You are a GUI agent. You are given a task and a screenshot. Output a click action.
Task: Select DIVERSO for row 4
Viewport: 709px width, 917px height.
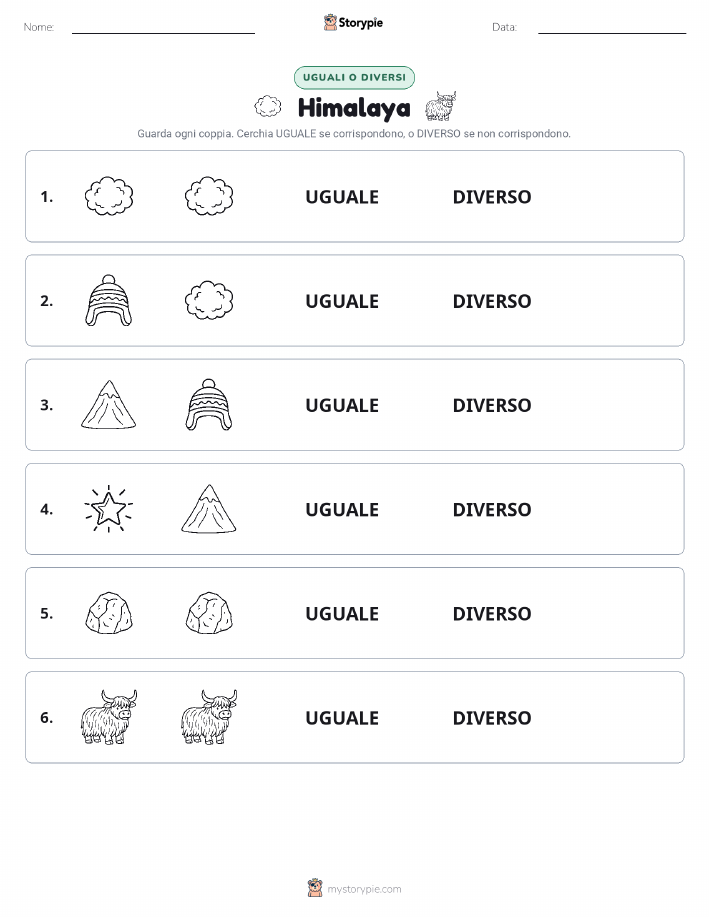pyautogui.click(x=492, y=509)
